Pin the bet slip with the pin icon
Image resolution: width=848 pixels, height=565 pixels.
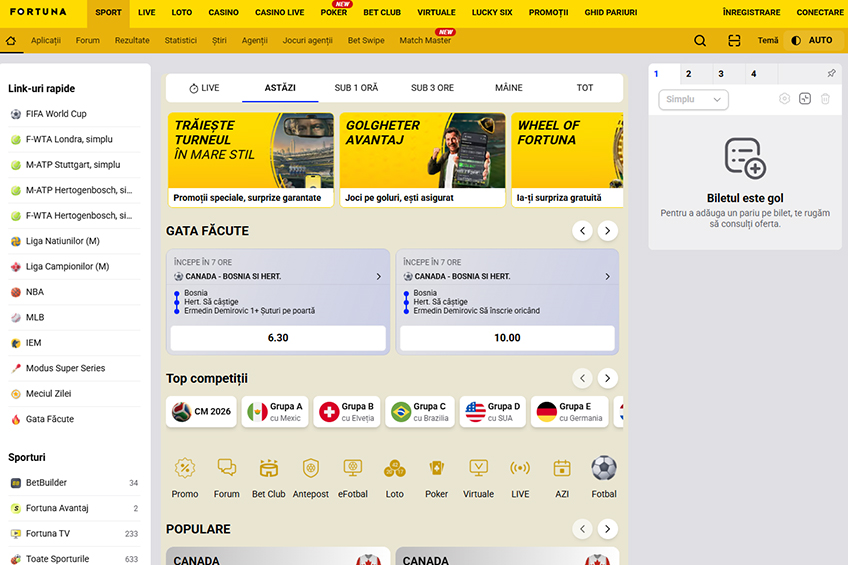pyautogui.click(x=831, y=73)
